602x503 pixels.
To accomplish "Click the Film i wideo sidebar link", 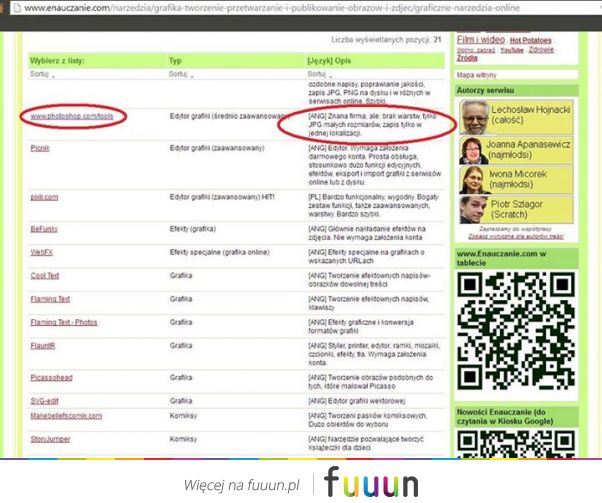I will click(481, 40).
